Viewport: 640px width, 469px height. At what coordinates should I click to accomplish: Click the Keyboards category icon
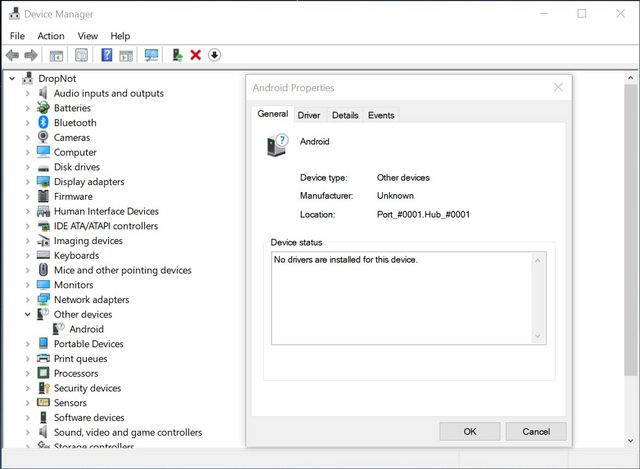[x=43, y=255]
